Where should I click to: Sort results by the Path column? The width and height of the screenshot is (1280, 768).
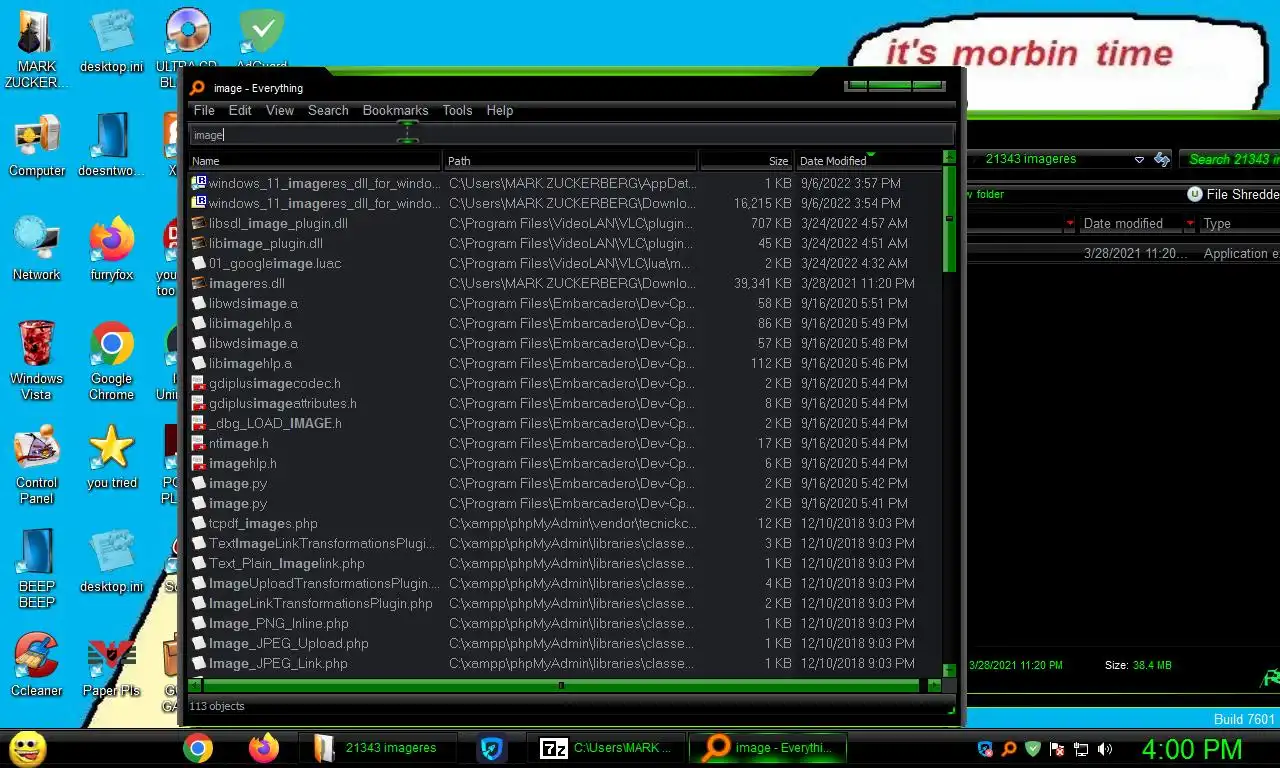coord(570,160)
